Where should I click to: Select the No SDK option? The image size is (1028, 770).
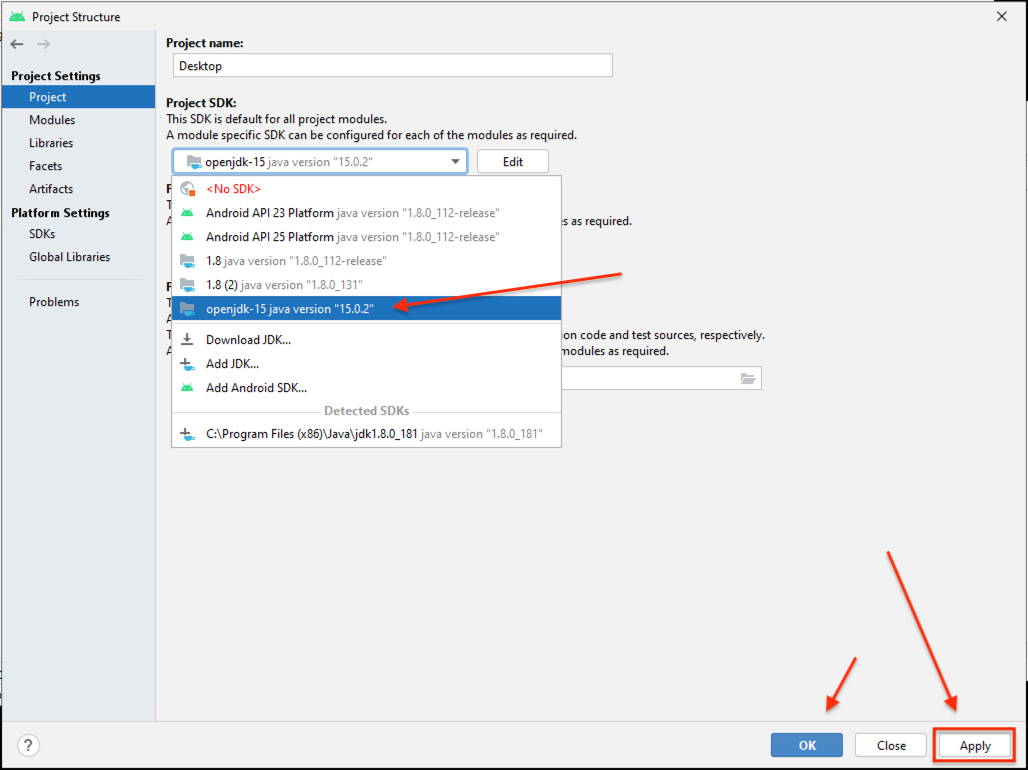pos(233,188)
